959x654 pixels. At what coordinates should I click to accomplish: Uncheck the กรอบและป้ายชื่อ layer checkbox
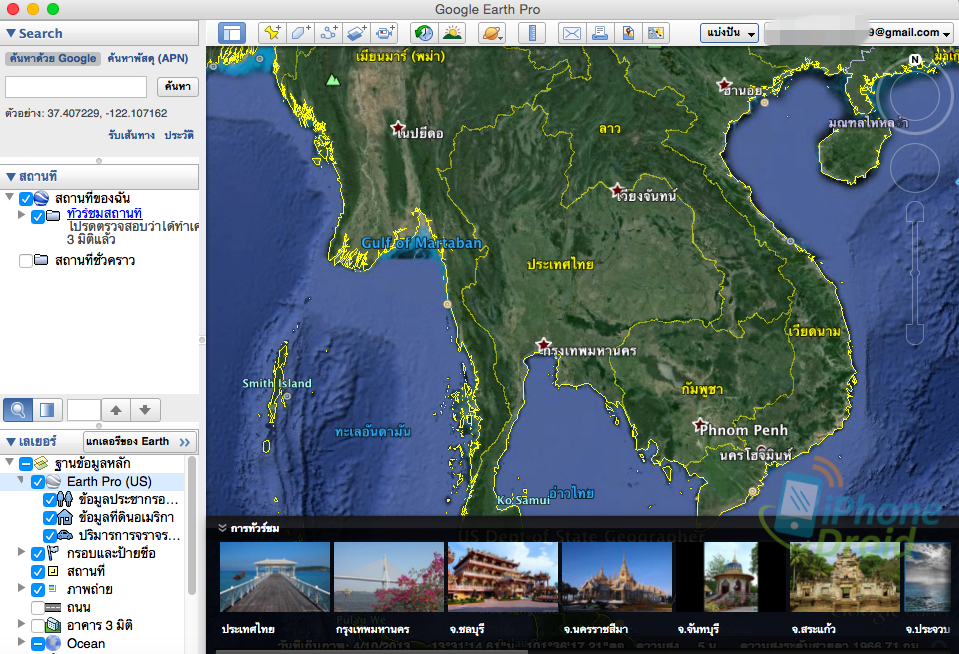[x=38, y=554]
